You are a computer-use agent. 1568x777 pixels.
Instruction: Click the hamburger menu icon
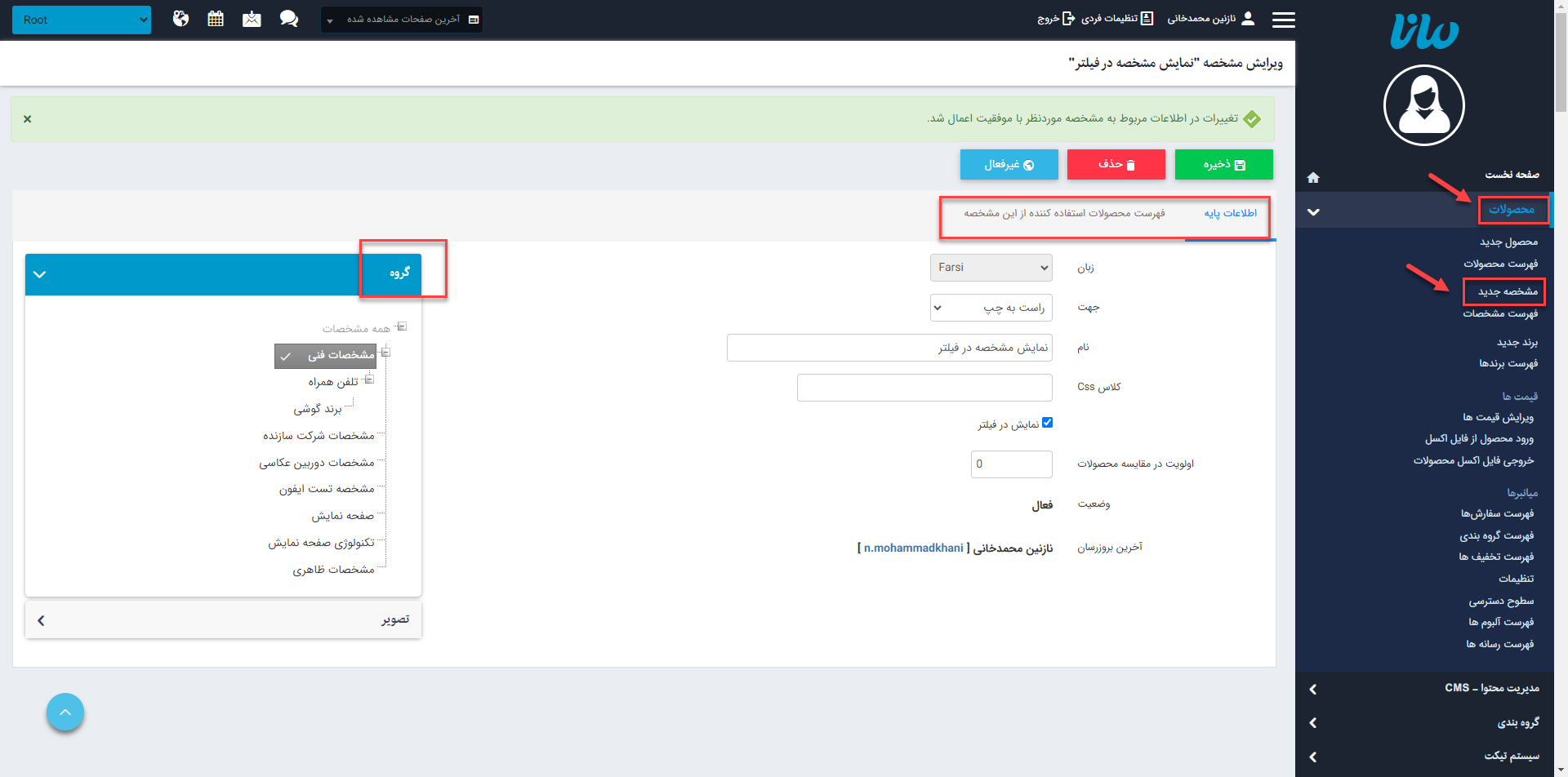pos(1283,20)
